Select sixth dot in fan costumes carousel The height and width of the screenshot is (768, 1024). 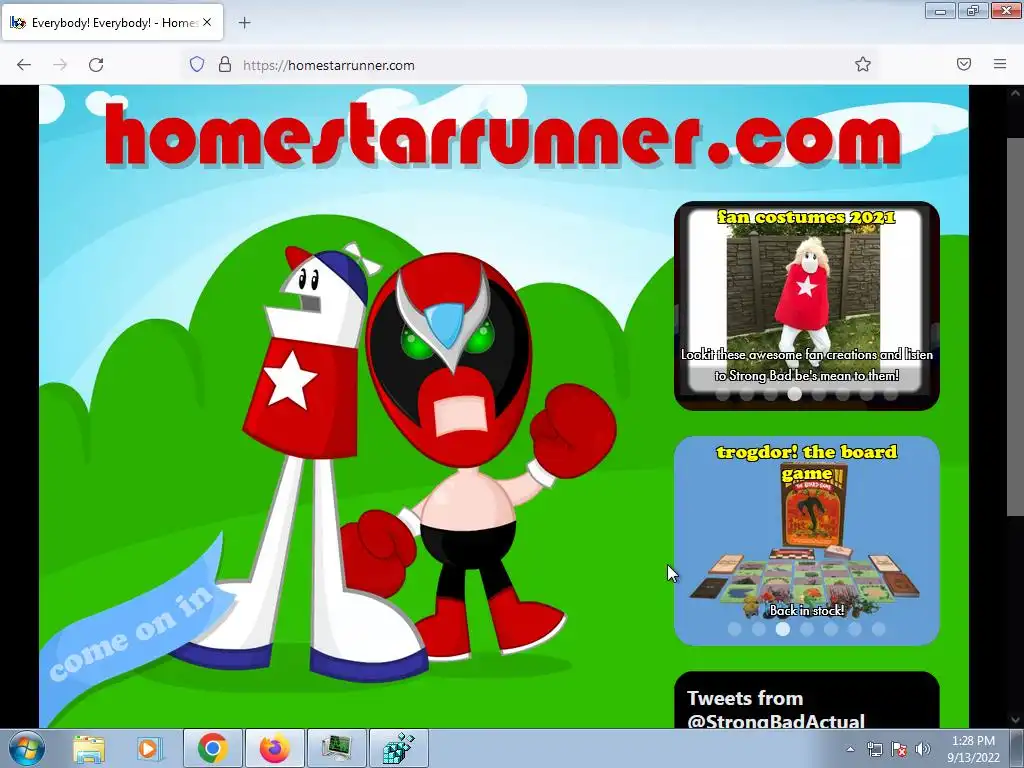click(842, 394)
